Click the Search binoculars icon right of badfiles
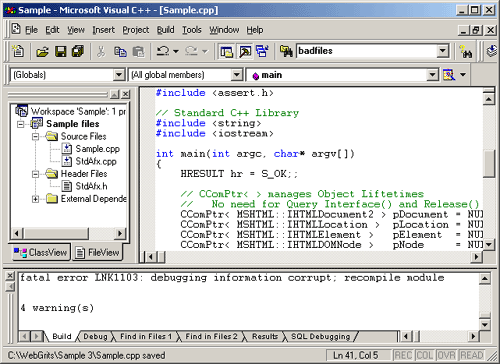Viewport: 500px width, 364px height. click(x=466, y=51)
